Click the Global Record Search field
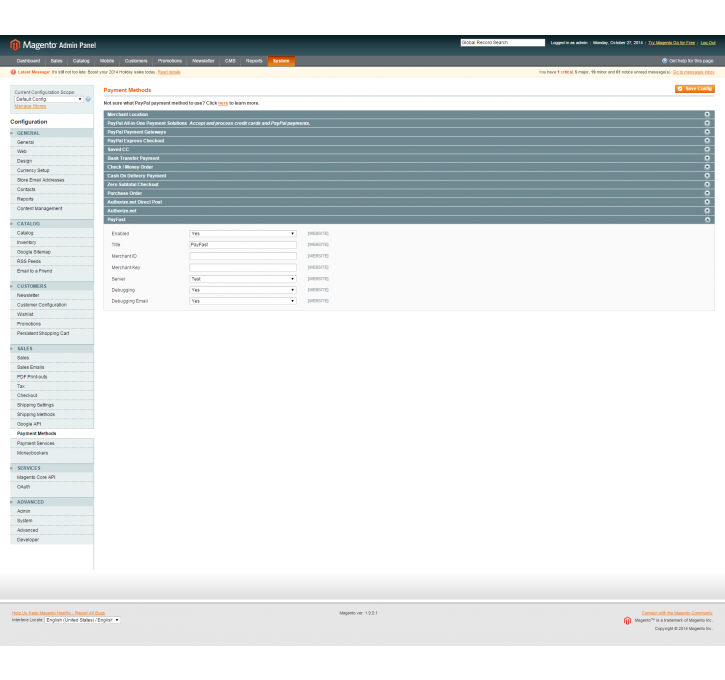725x680 pixels. [503, 43]
